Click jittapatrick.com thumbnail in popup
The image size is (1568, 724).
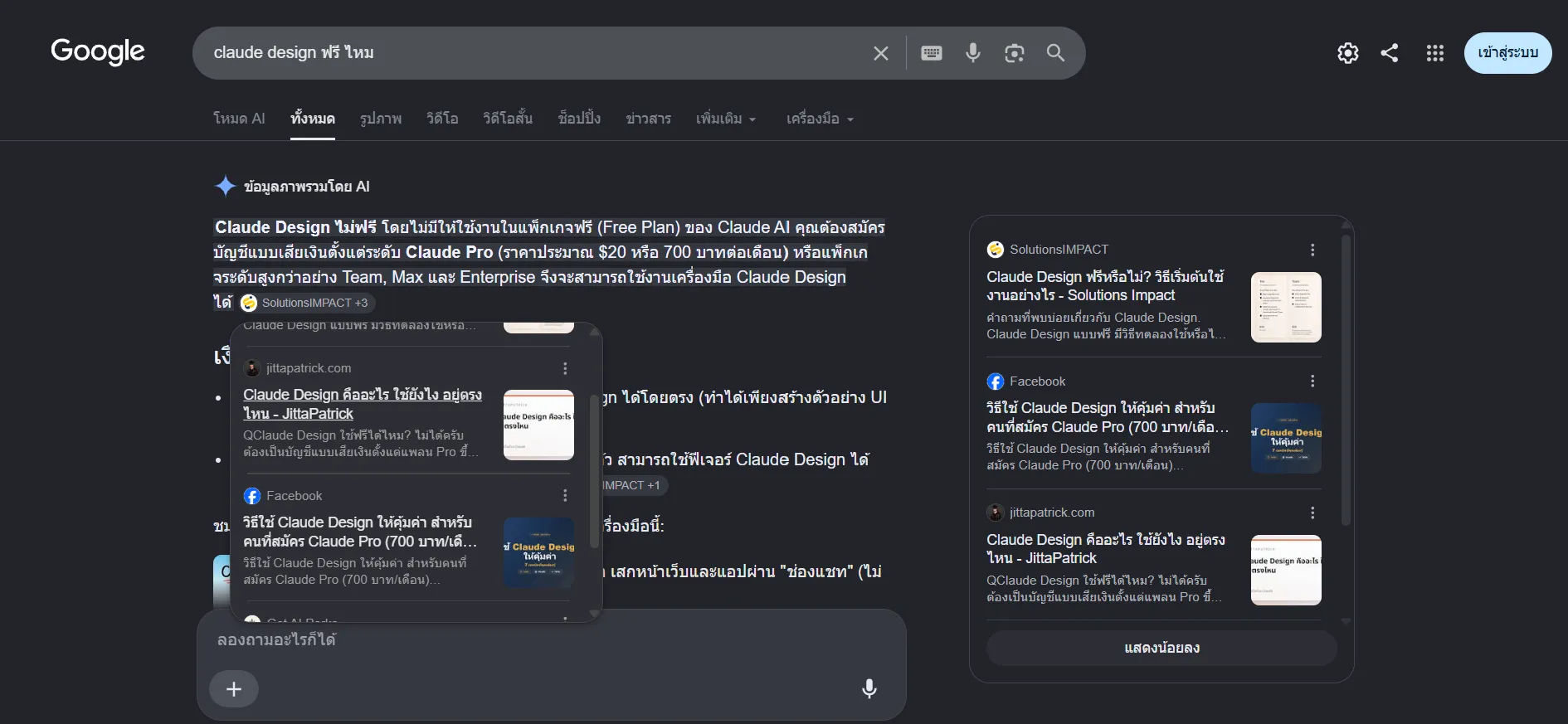[538, 425]
